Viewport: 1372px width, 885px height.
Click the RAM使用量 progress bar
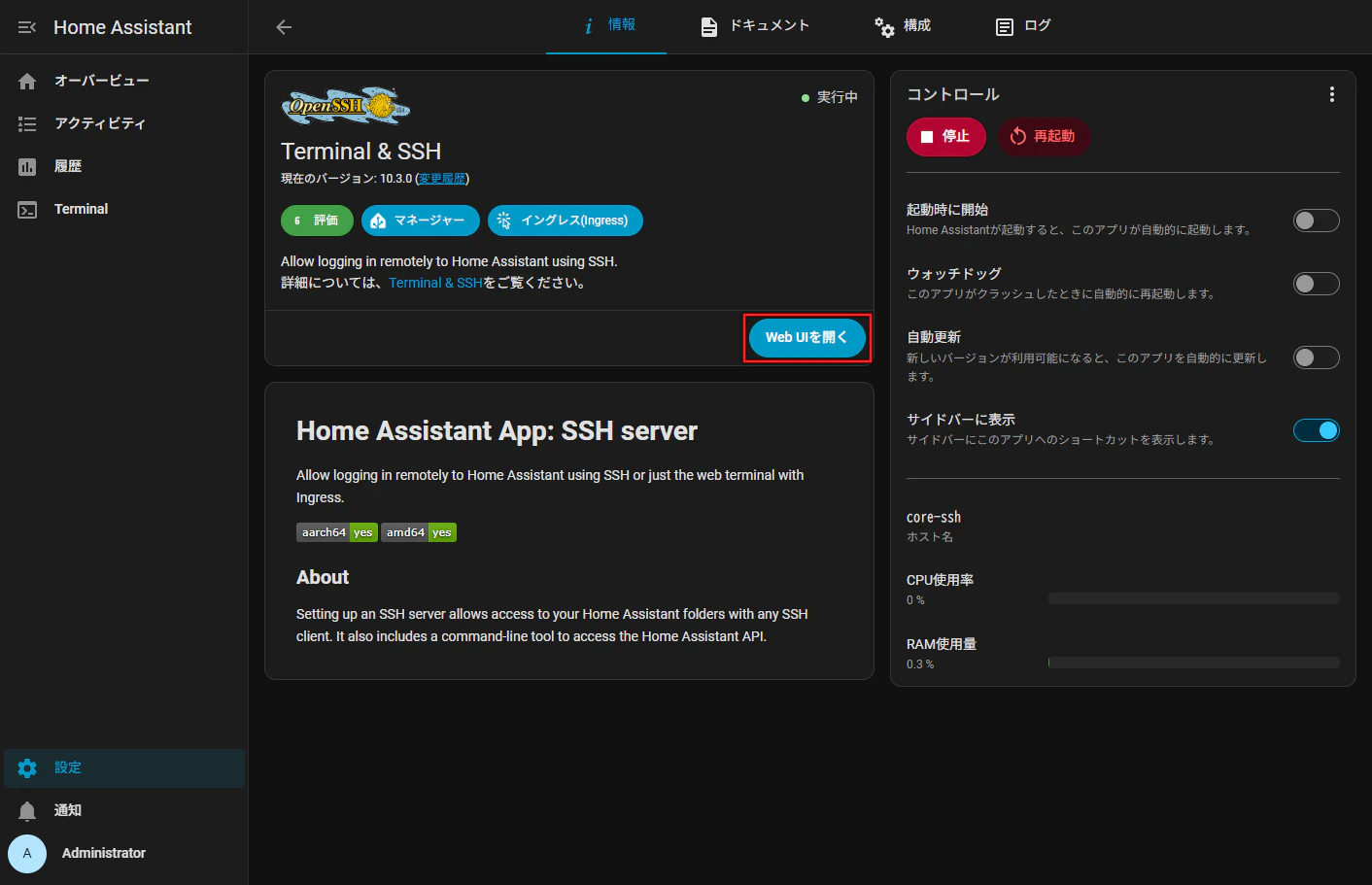[x=1194, y=663]
